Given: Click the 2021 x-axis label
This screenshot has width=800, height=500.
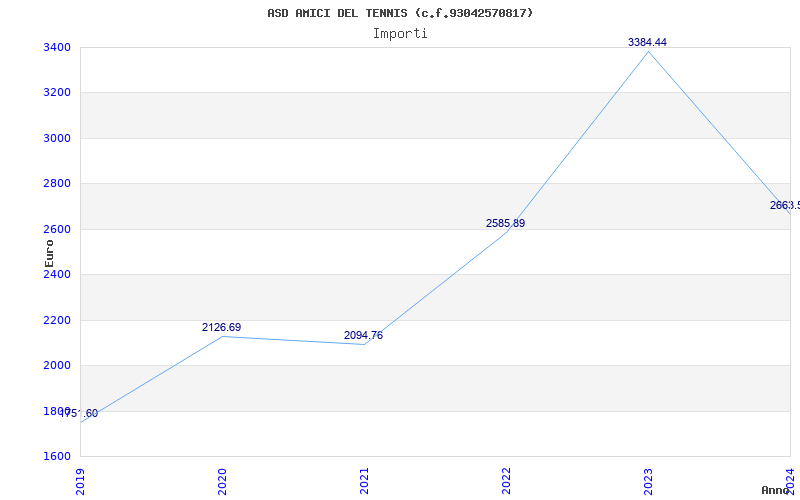Looking at the screenshot, I should coord(364,481).
